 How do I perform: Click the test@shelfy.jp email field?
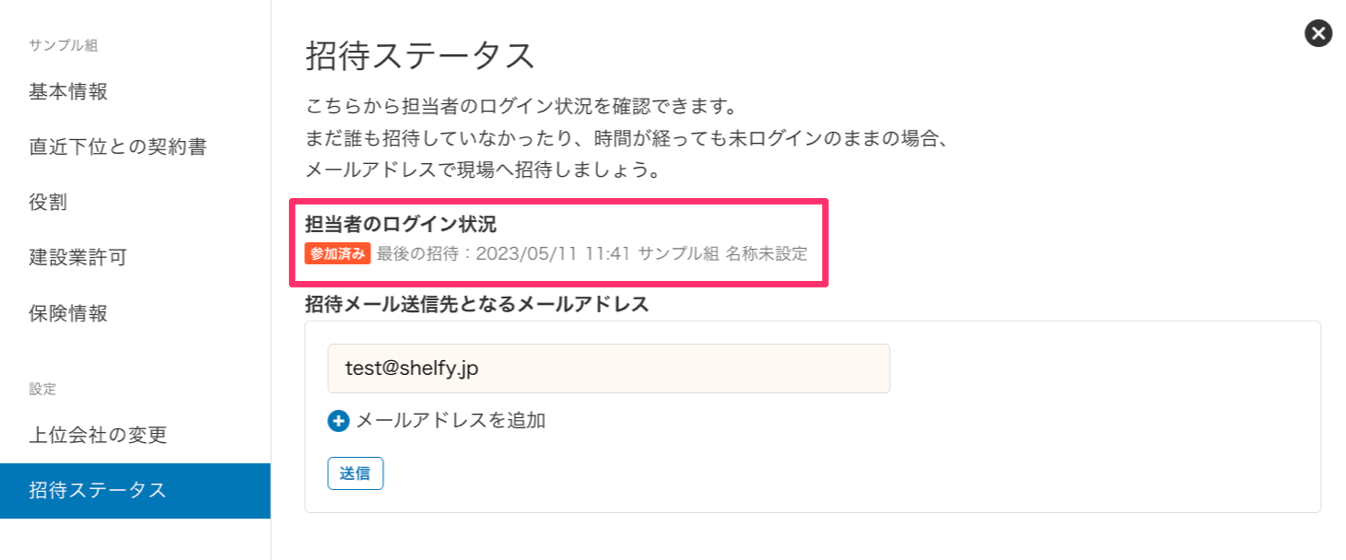click(608, 368)
